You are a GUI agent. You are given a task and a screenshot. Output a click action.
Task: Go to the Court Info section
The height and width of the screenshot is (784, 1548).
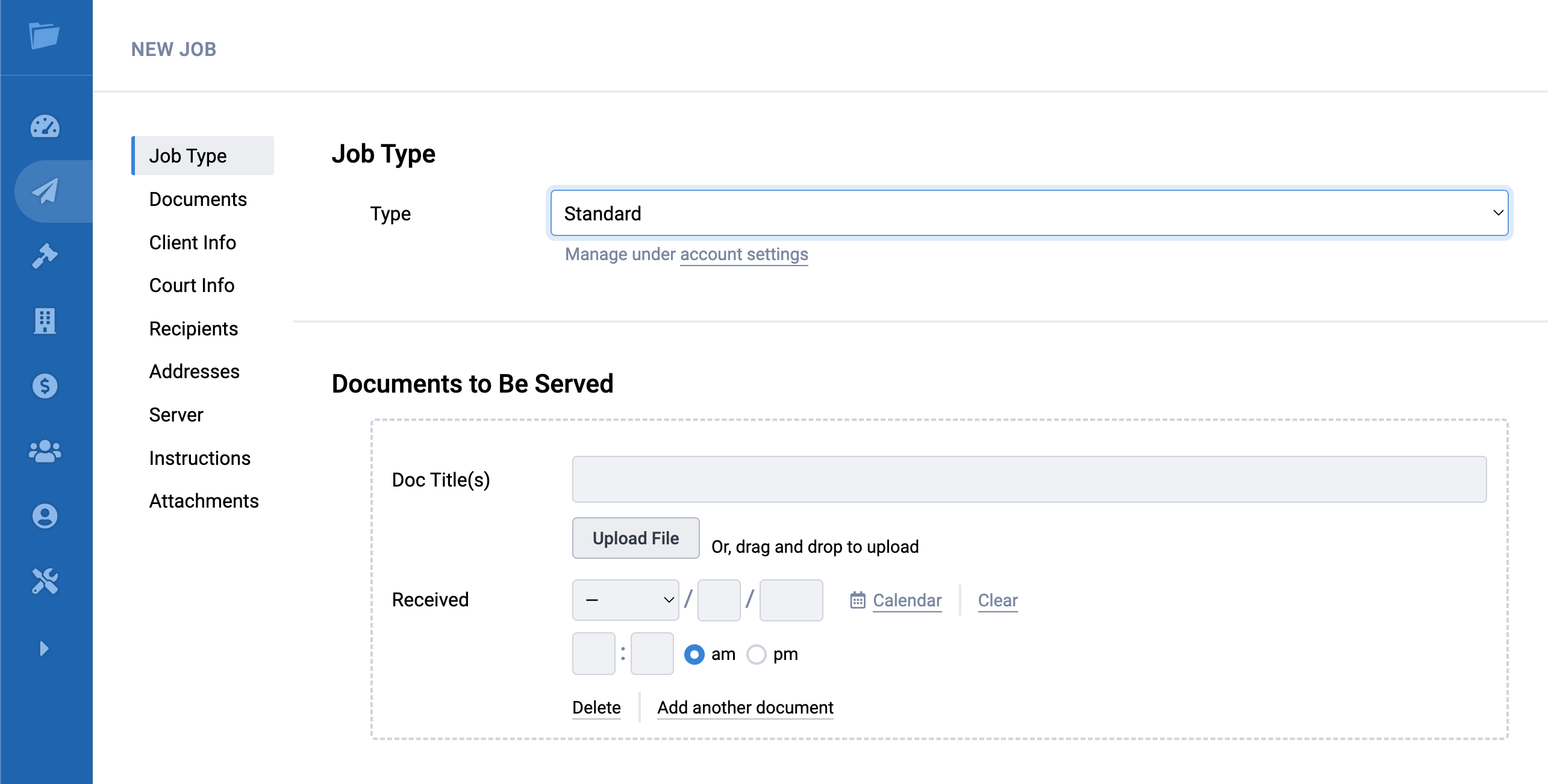click(192, 285)
